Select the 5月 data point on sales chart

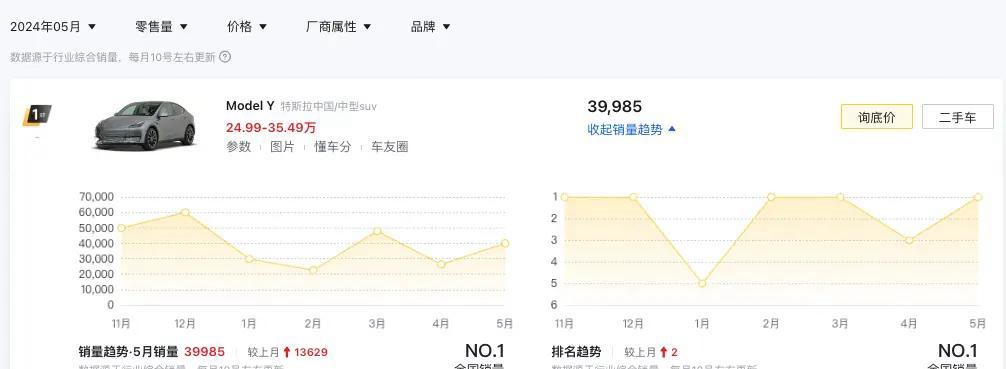pos(505,243)
